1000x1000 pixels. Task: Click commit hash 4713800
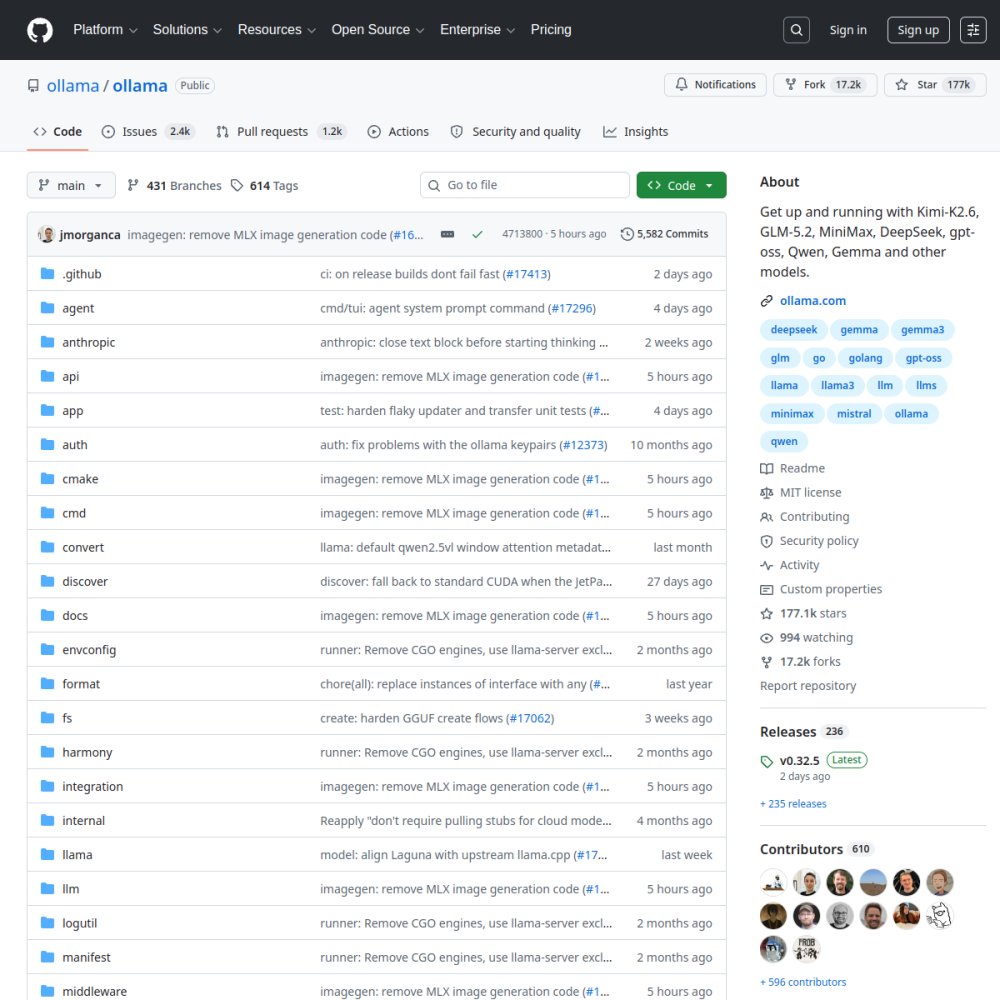point(522,234)
